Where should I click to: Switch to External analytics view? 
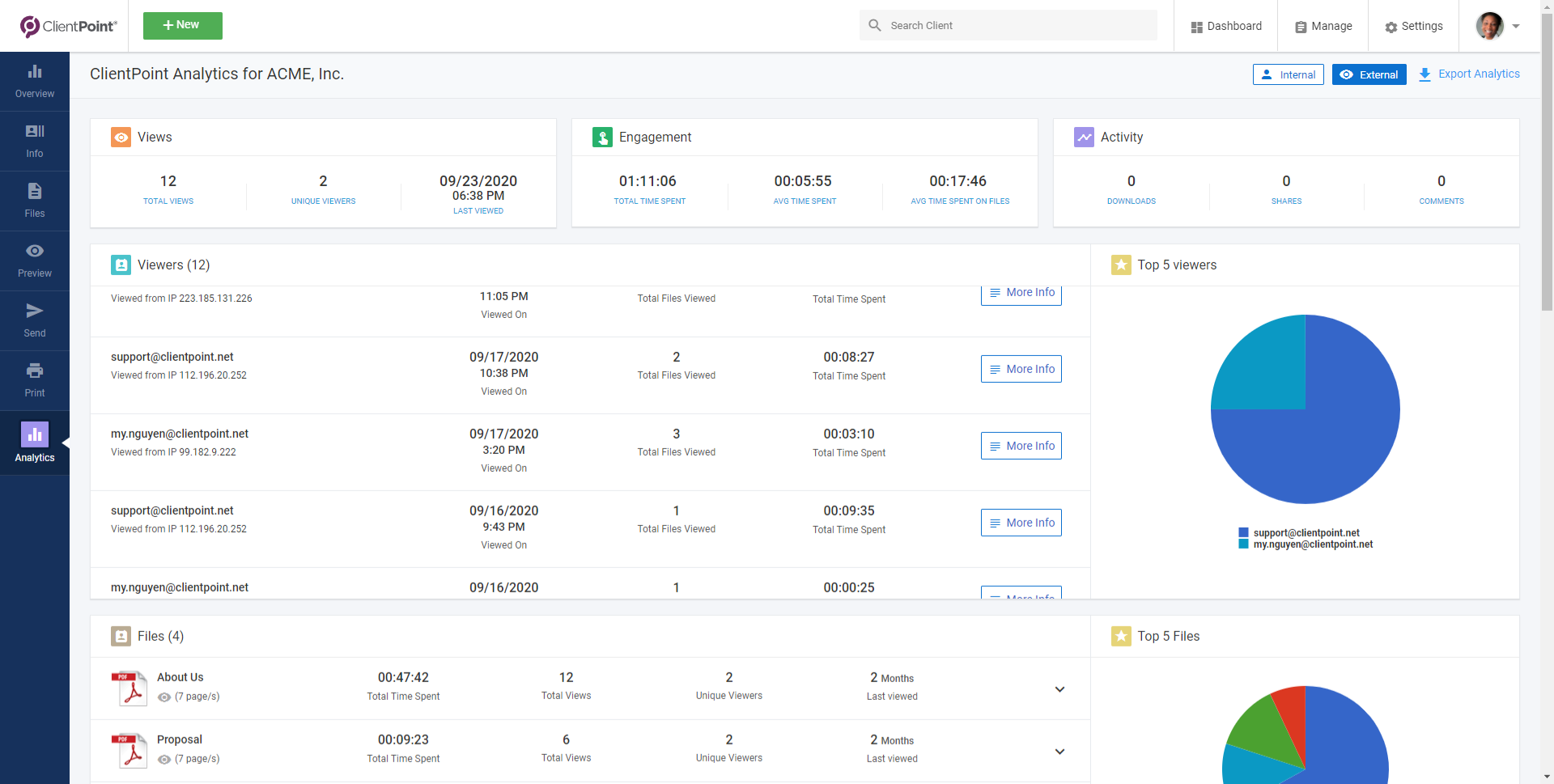coord(1369,74)
